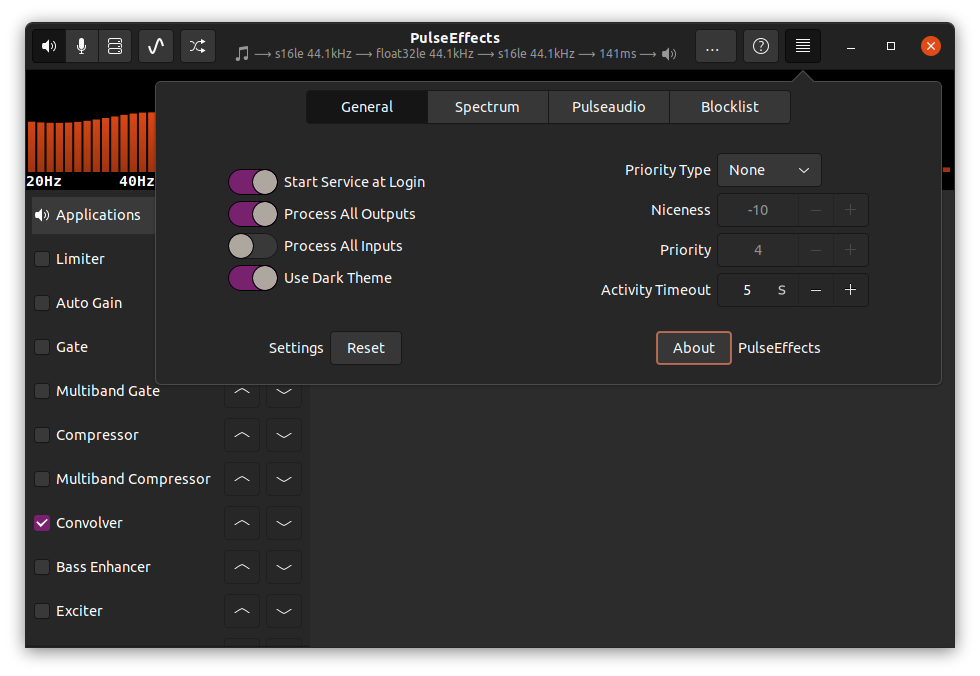This screenshot has height=676, width=980.
Task: Decrease Activity Timeout with minus
Action: point(816,290)
